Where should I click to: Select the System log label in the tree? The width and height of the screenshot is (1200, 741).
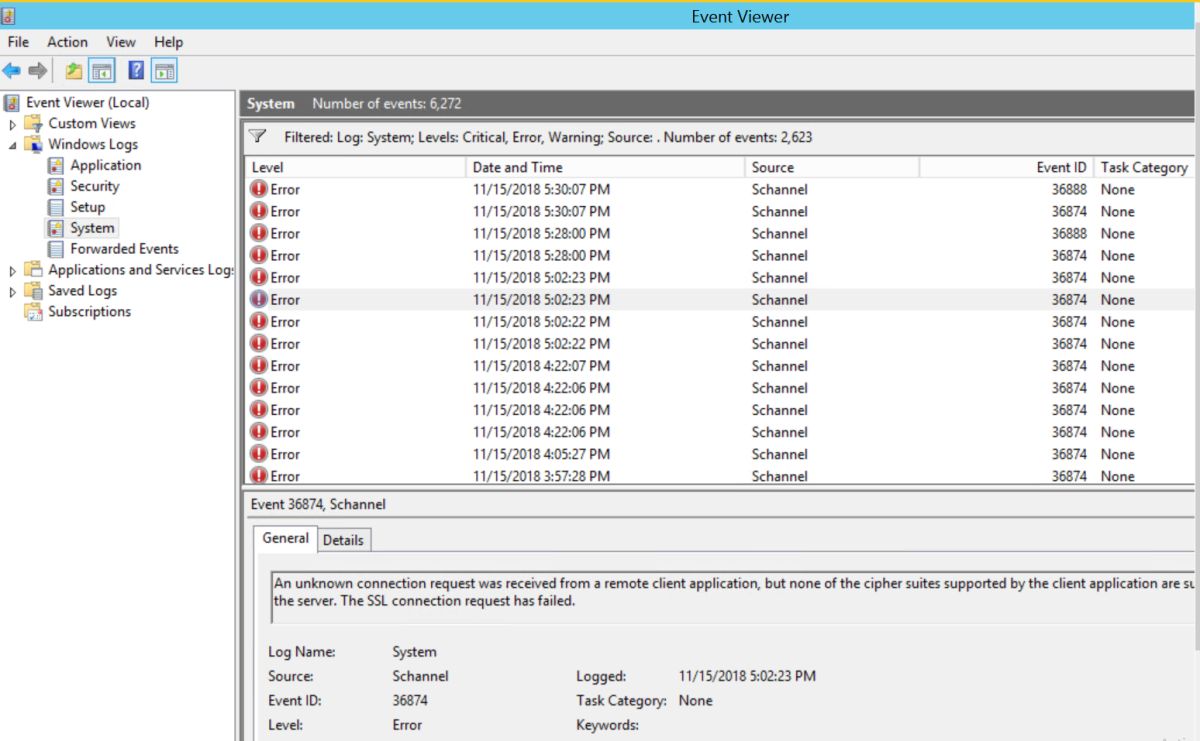92,228
